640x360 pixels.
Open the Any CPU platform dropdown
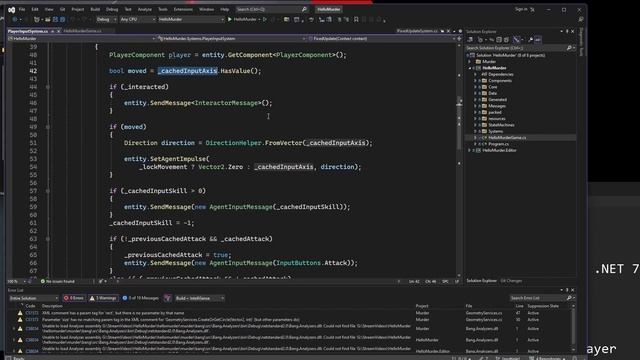point(137,19)
